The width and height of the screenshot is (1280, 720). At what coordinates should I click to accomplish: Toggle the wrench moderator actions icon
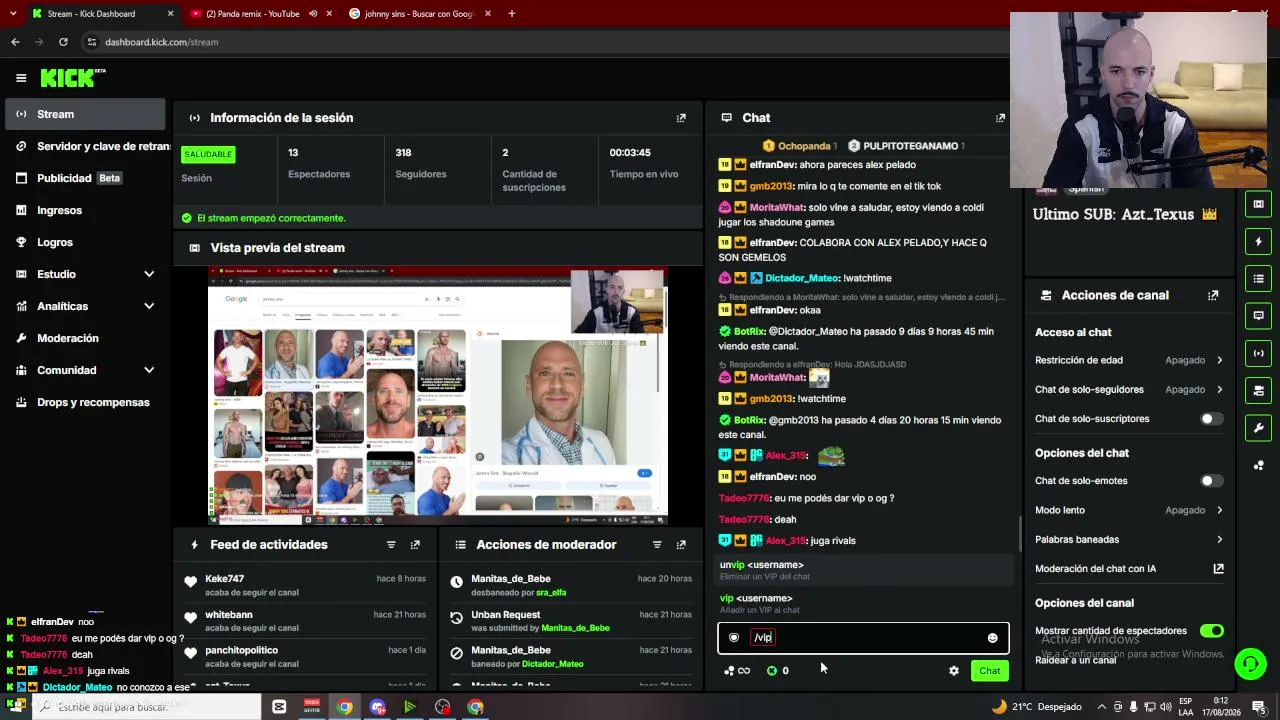(x=1258, y=428)
